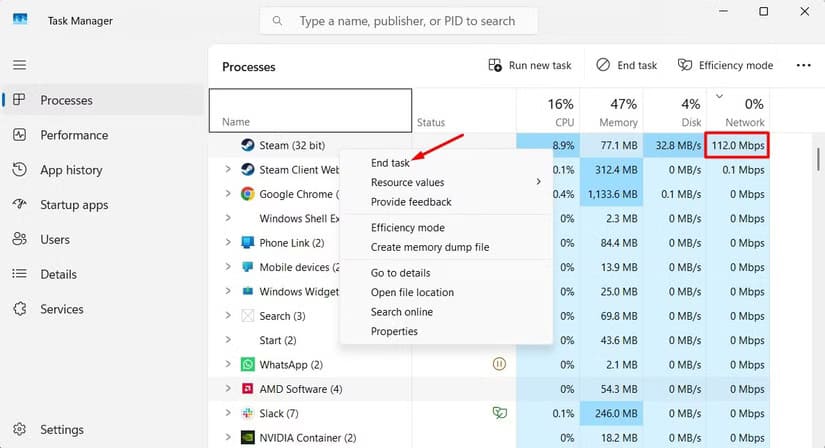Screen dimensions: 825x448
Task: Go to App history in sidebar
Action: 70,170
